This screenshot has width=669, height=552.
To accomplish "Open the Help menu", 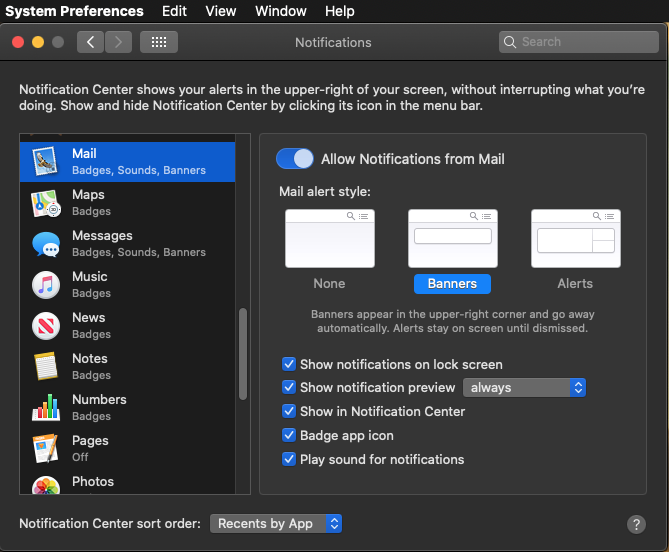I will (x=340, y=11).
